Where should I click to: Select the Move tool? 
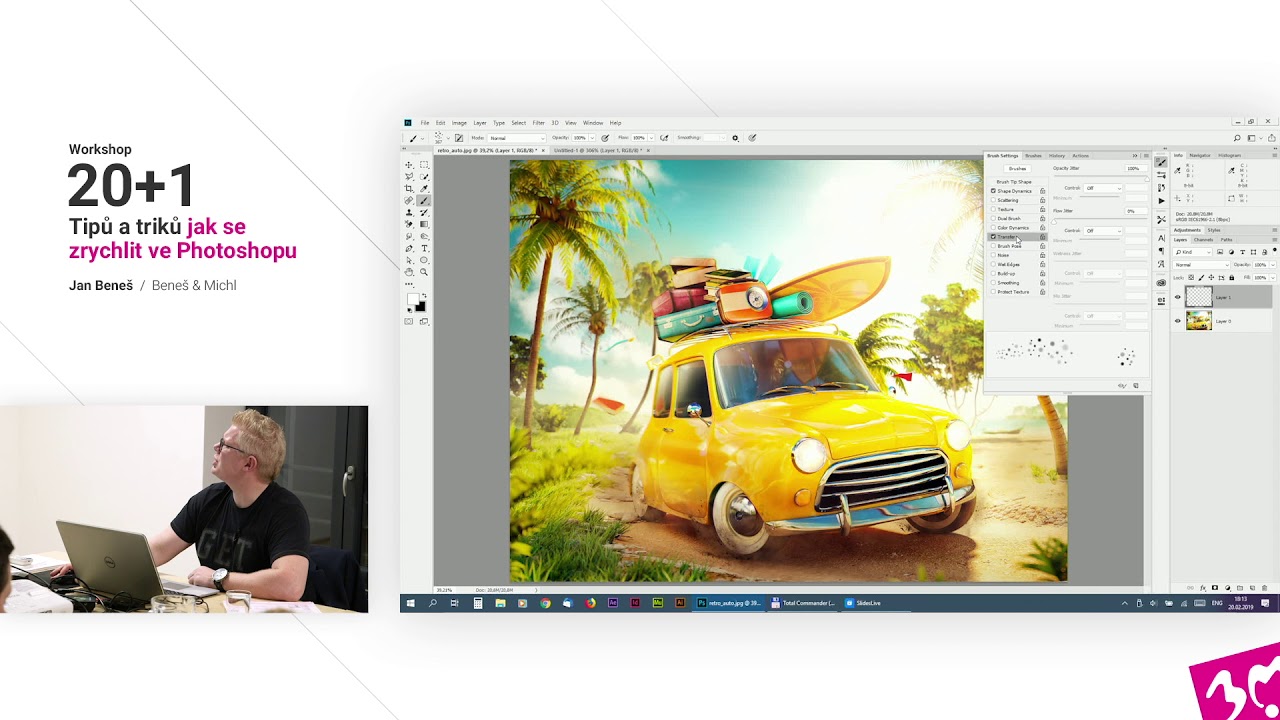(409, 165)
